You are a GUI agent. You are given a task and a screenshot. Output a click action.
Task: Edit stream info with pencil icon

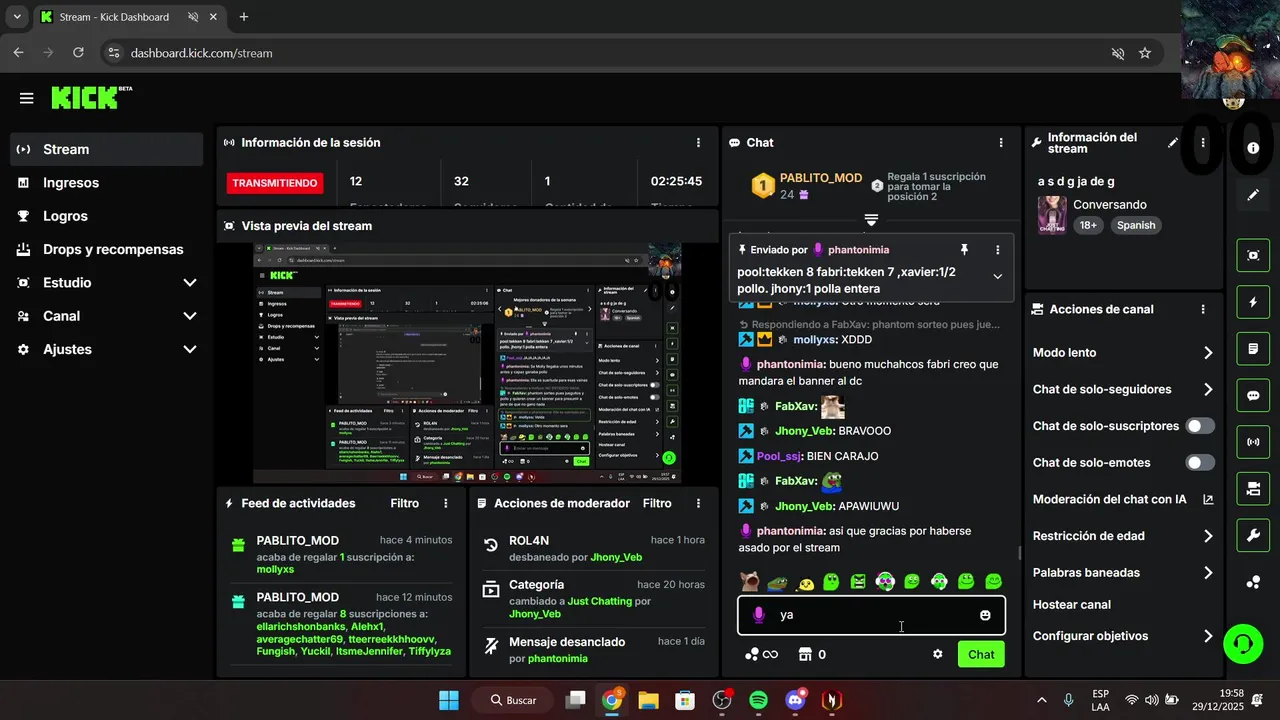(1173, 143)
